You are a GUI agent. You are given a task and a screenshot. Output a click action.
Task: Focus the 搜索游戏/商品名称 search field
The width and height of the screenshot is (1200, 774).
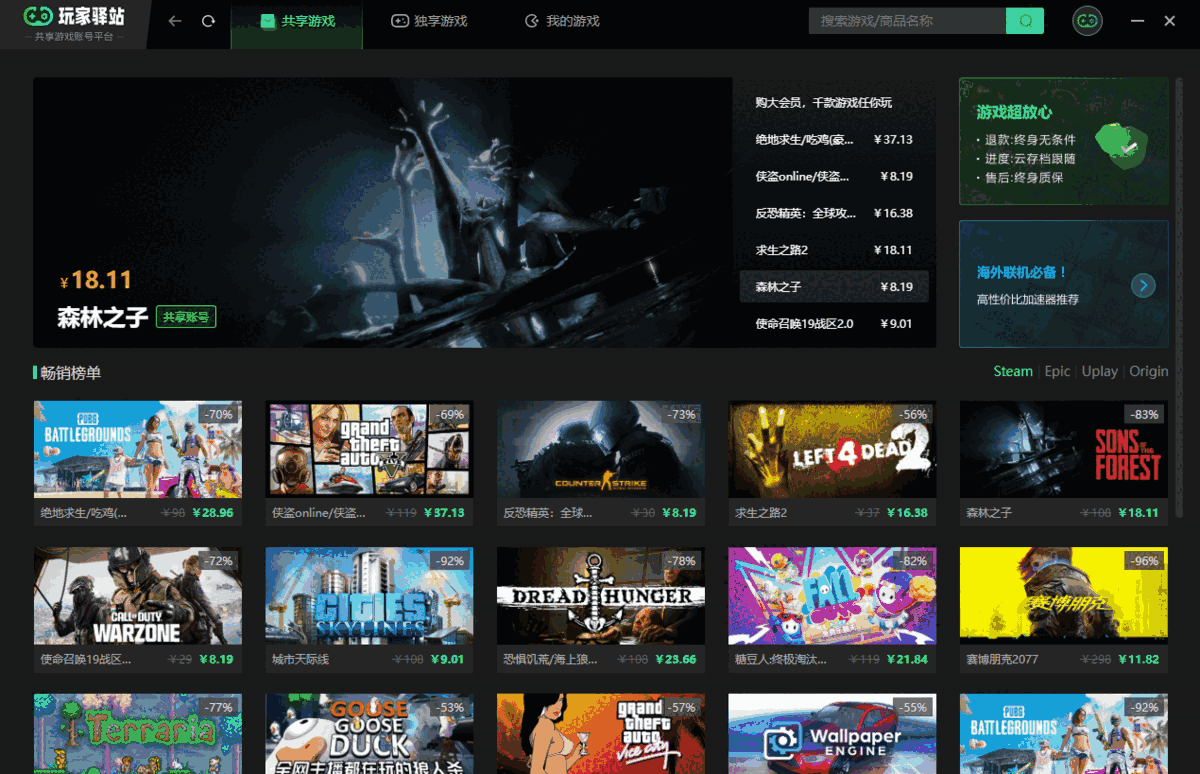tap(907, 21)
